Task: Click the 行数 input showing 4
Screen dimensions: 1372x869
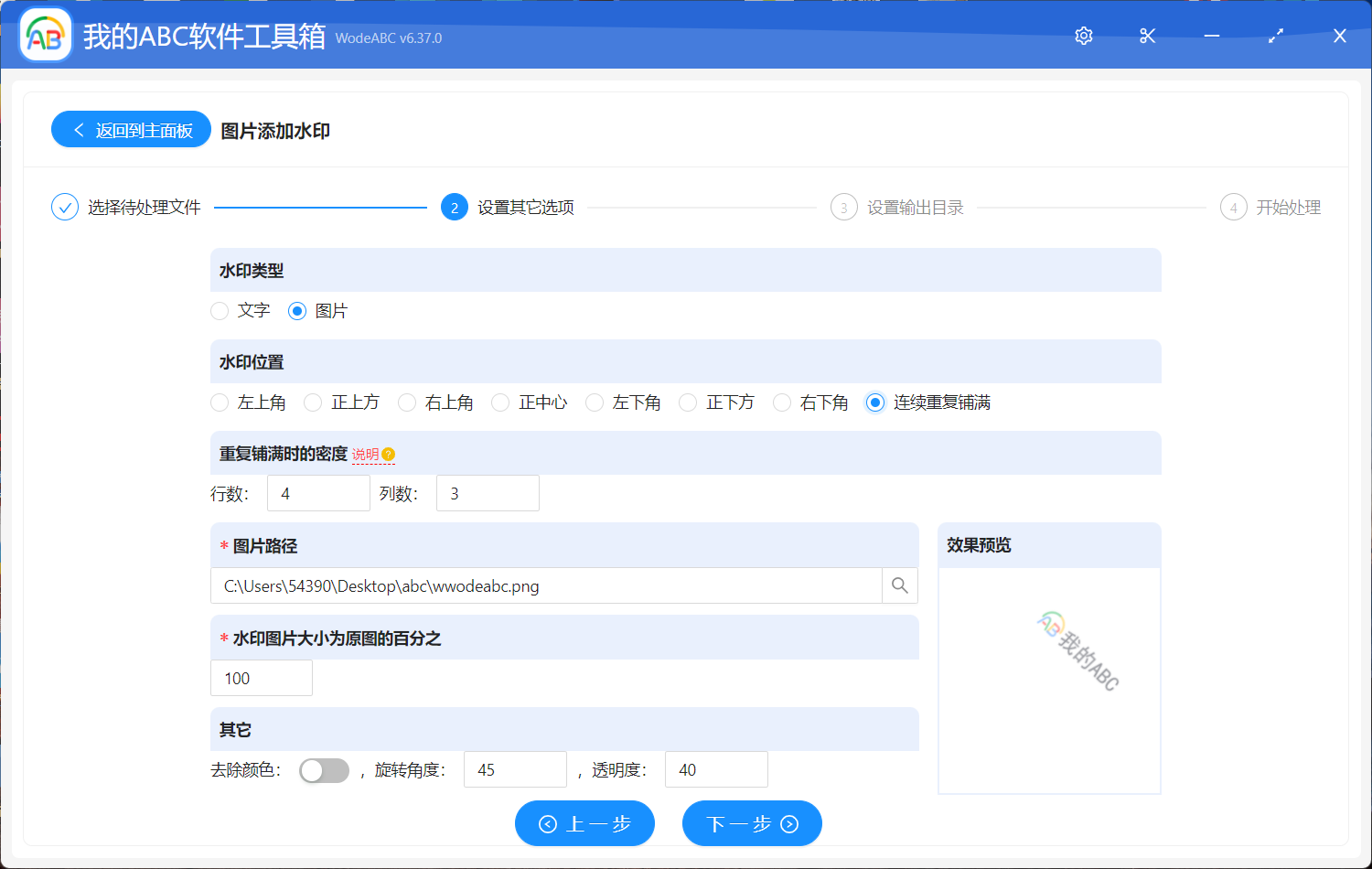Action: [318, 493]
